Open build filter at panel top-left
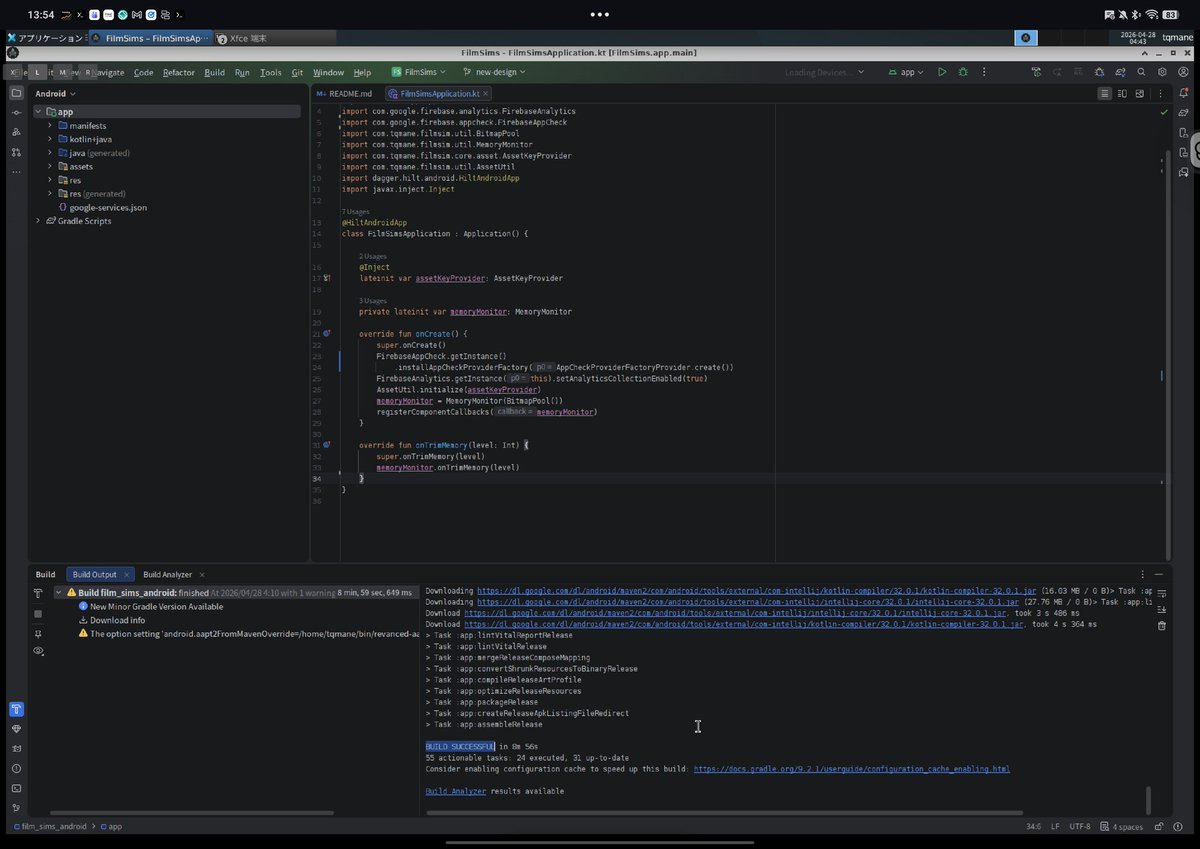The width and height of the screenshot is (1200, 849). tap(38, 593)
